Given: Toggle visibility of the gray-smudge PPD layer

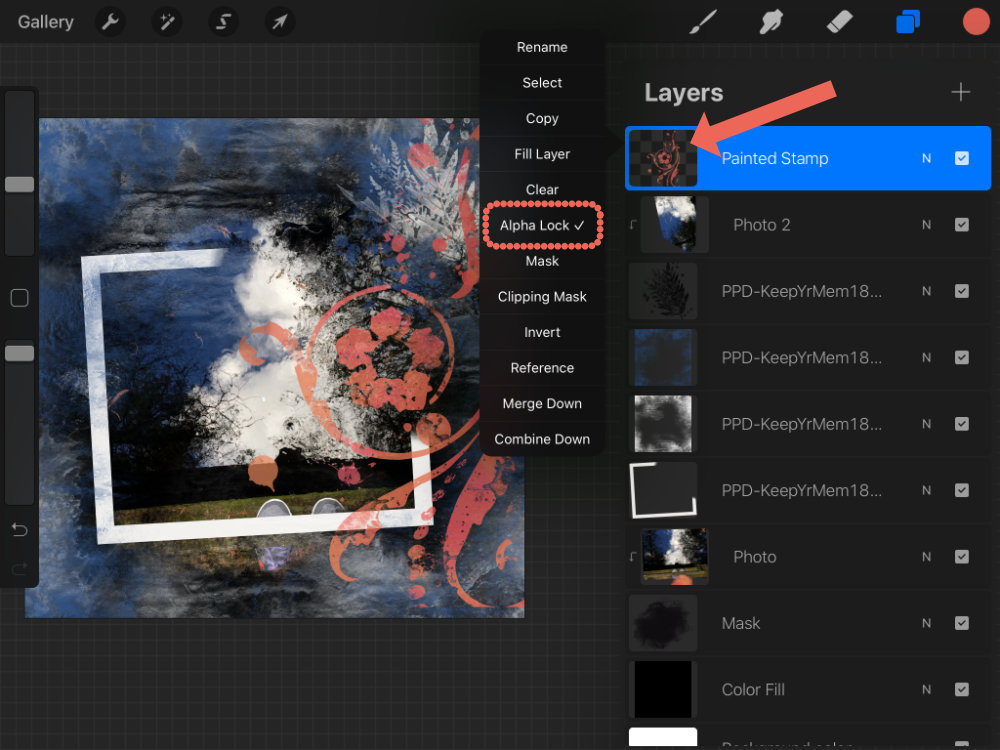Looking at the screenshot, I should pos(962,423).
